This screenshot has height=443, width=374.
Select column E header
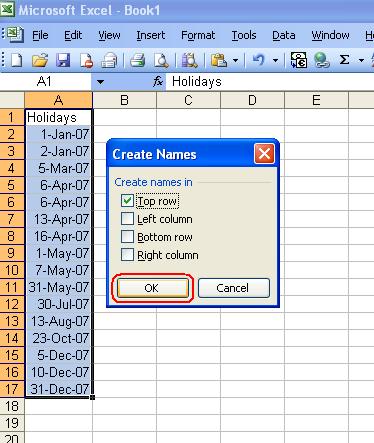click(x=316, y=100)
